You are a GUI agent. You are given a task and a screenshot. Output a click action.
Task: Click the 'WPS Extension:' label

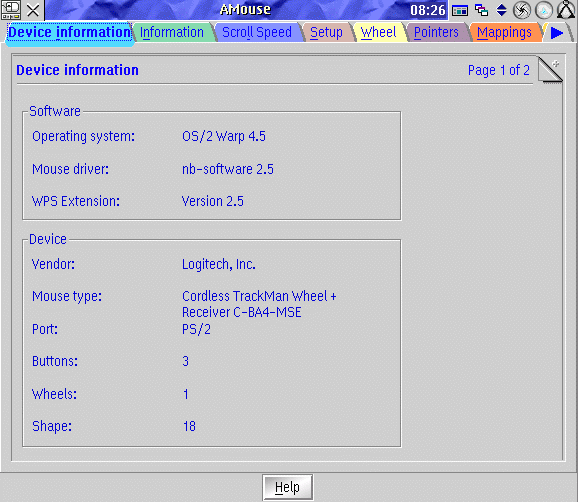(x=76, y=201)
